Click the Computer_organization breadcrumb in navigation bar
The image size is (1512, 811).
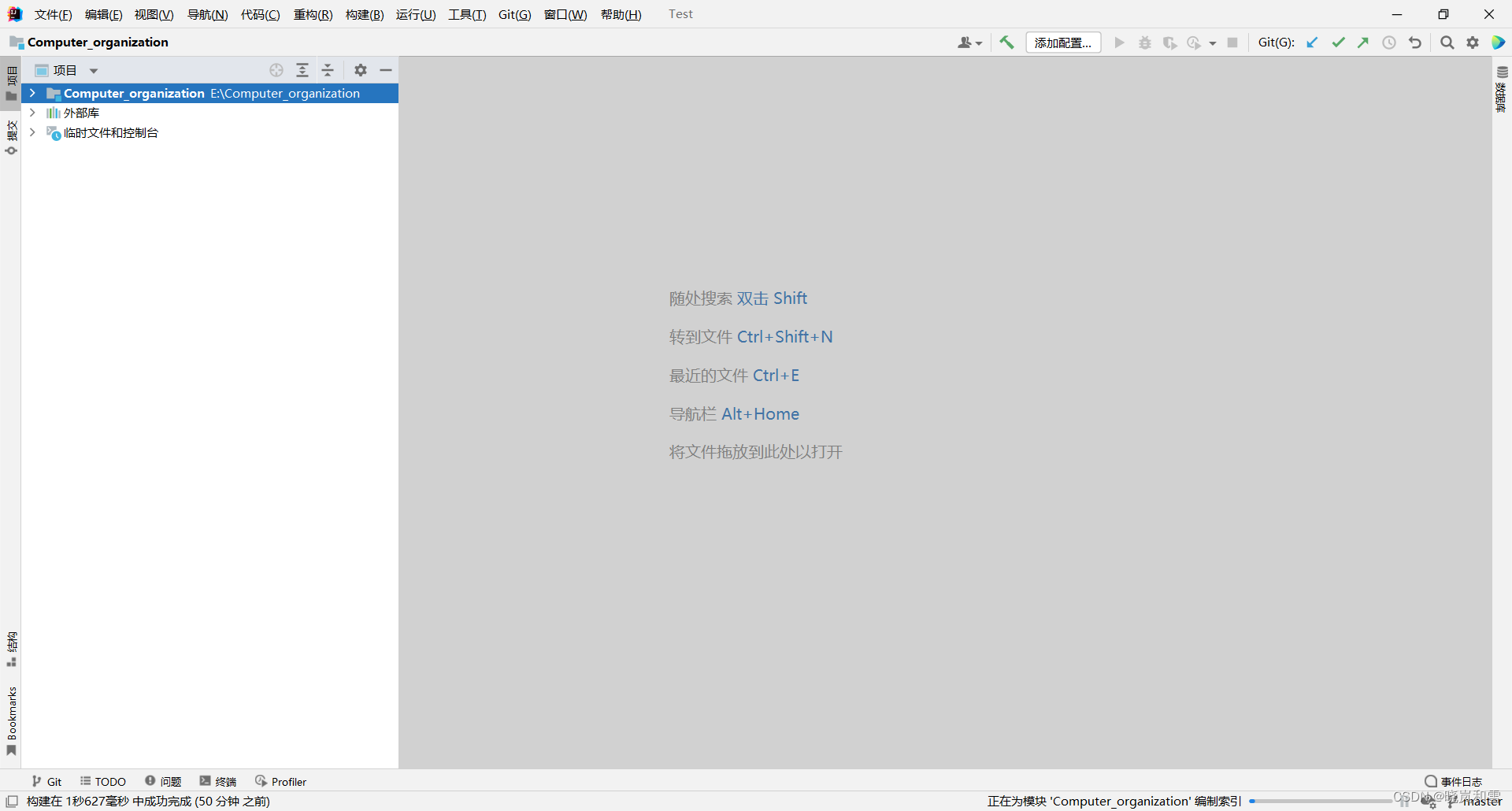[90, 42]
